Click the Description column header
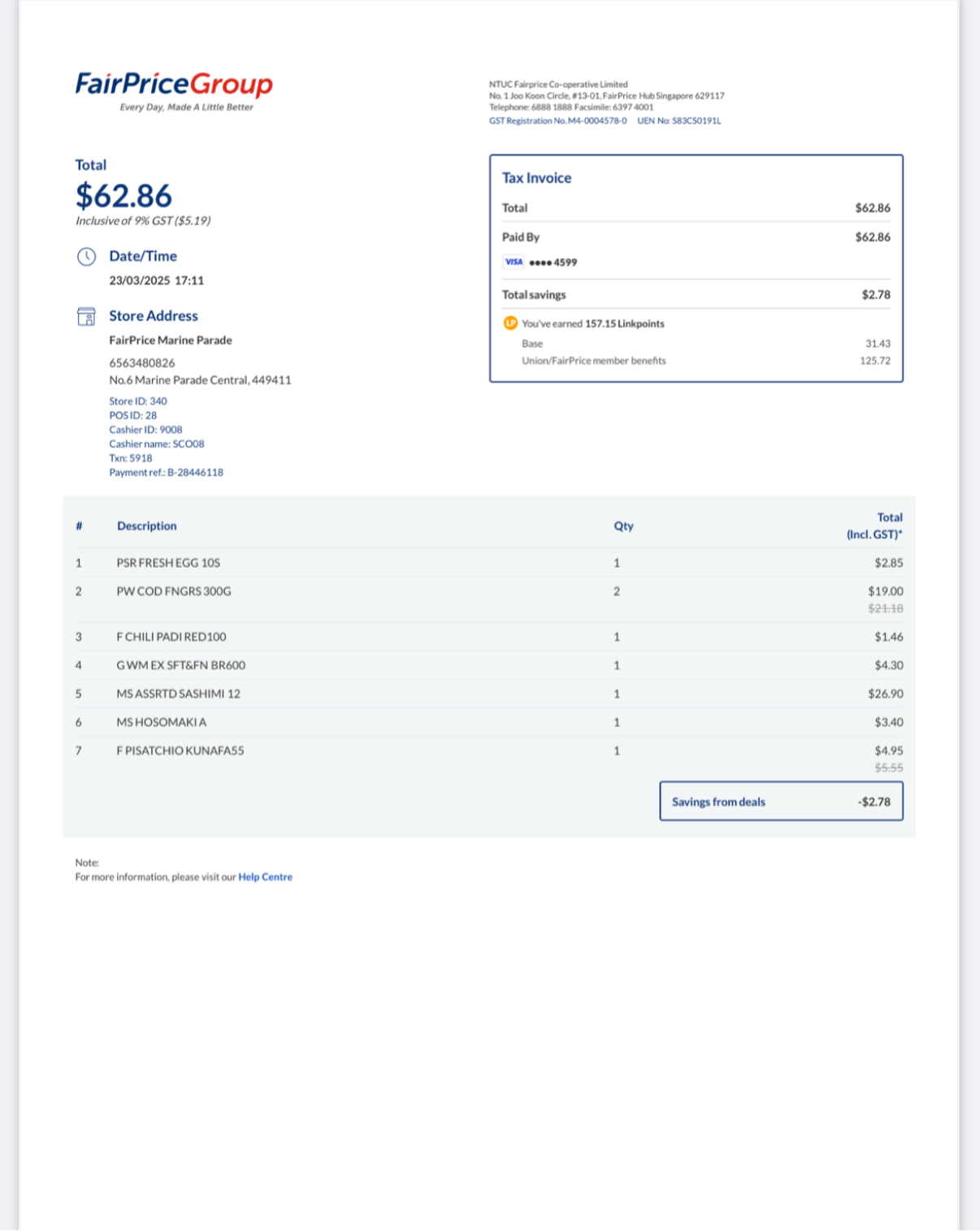 pos(146,526)
